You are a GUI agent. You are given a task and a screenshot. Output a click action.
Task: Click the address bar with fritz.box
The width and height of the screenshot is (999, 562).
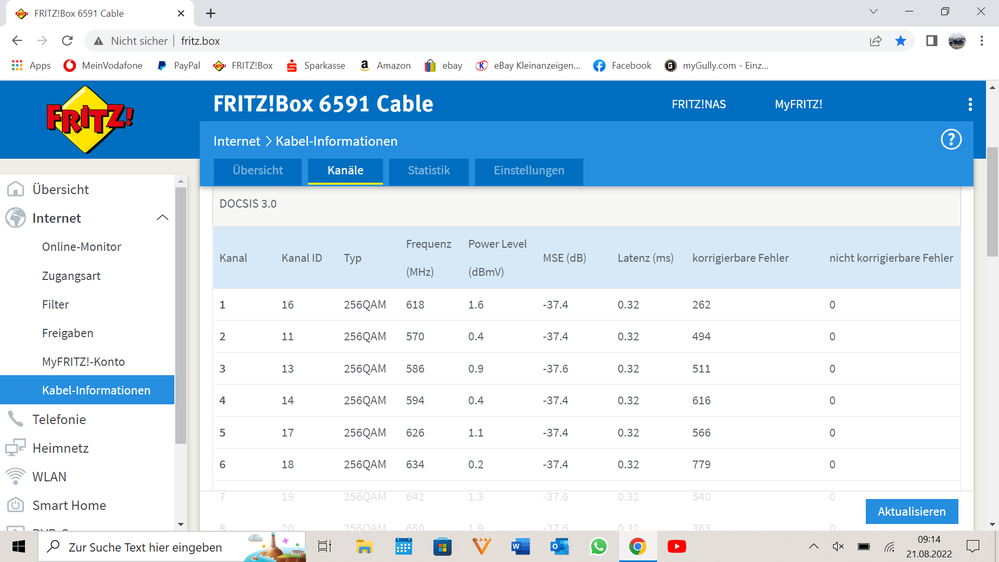[478, 41]
